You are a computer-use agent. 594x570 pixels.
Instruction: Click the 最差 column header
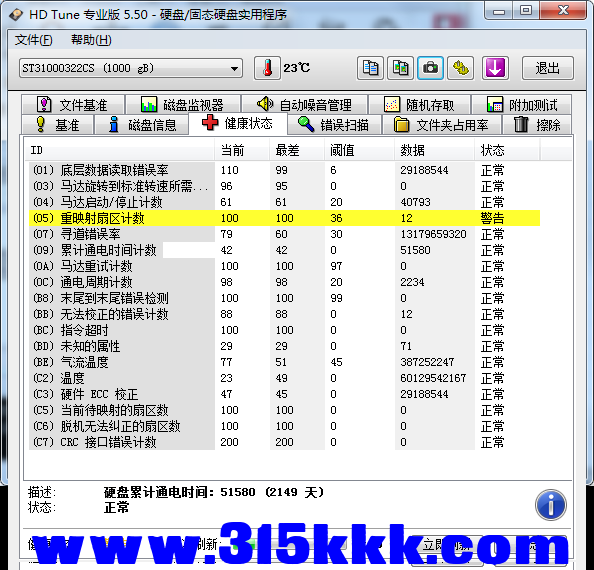tap(297, 150)
